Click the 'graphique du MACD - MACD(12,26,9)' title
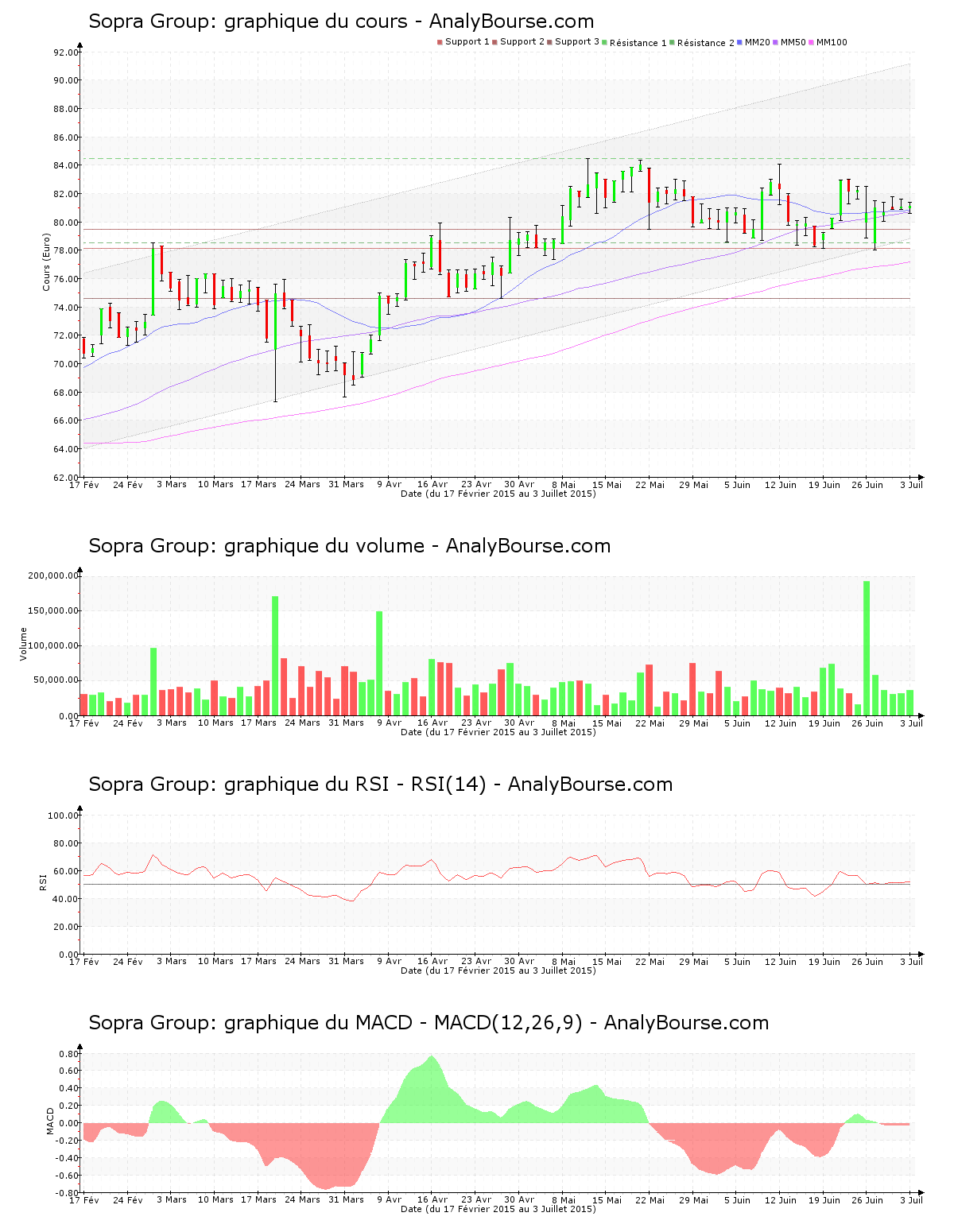 tap(429, 1023)
